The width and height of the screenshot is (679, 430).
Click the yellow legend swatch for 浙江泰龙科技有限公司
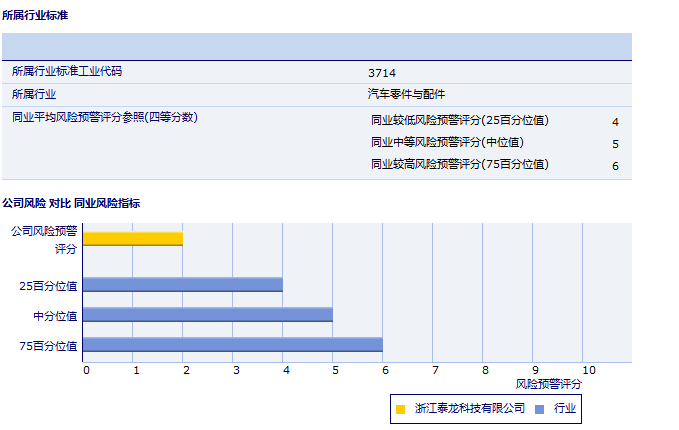(x=401, y=409)
